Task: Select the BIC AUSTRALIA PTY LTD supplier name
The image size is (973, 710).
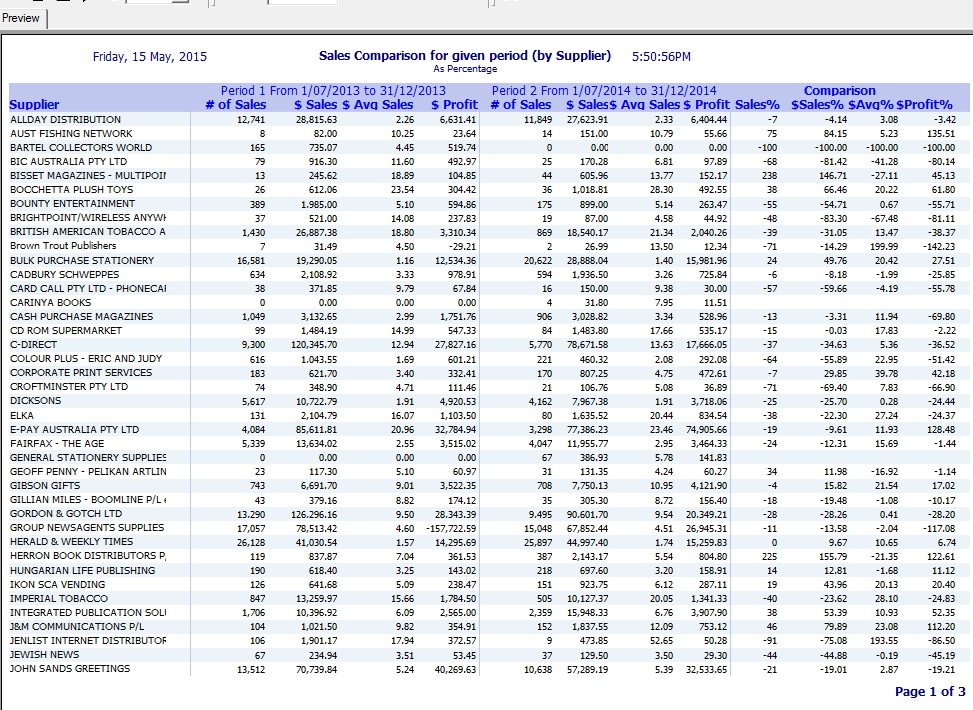Action: 68,161
